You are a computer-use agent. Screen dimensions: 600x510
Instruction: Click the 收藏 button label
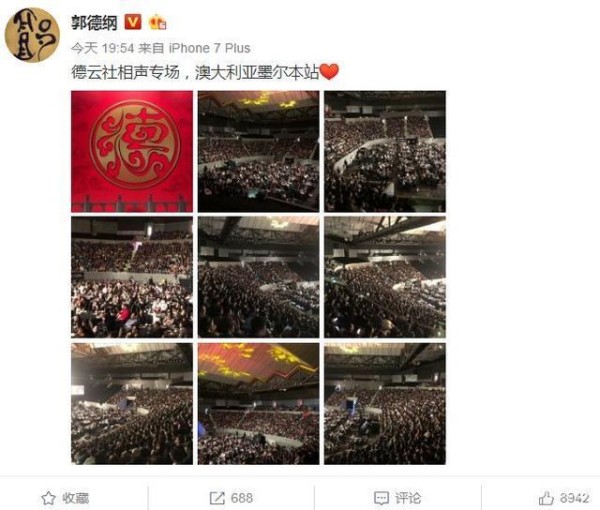pos(76,498)
